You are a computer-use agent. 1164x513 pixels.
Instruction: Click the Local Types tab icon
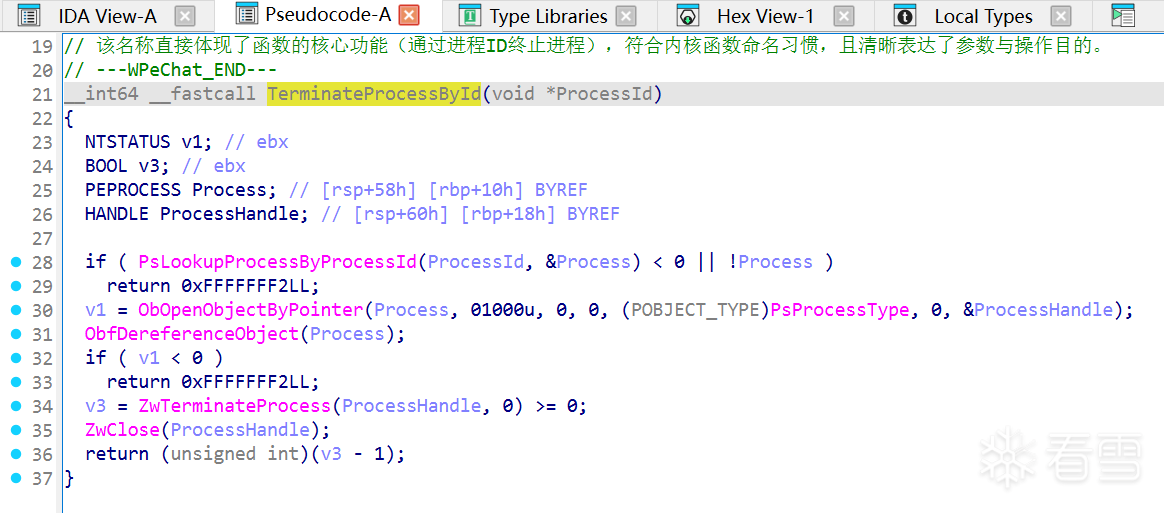[904, 16]
